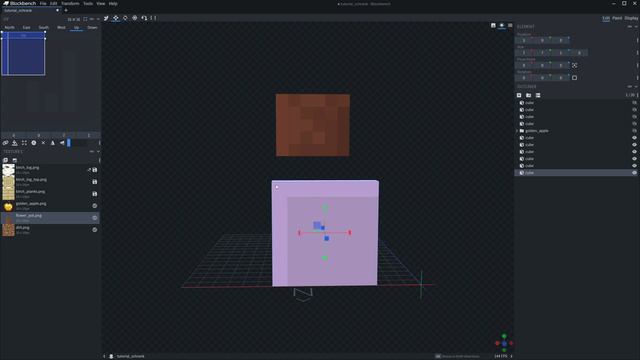Toggle visibility of cube just below golden_apple
The image size is (640, 360).
pyautogui.click(x=634, y=138)
